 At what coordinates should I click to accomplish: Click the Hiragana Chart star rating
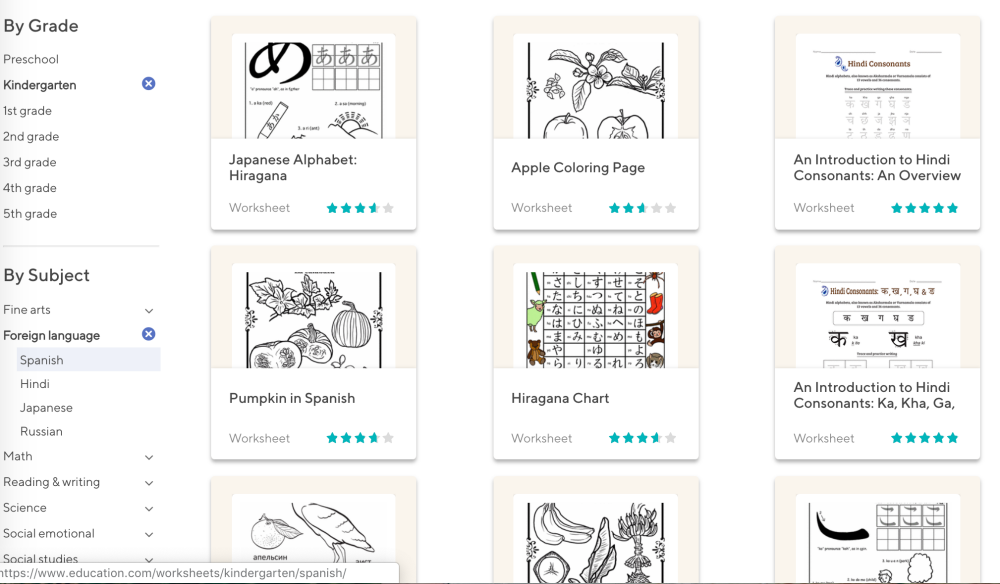(x=643, y=438)
